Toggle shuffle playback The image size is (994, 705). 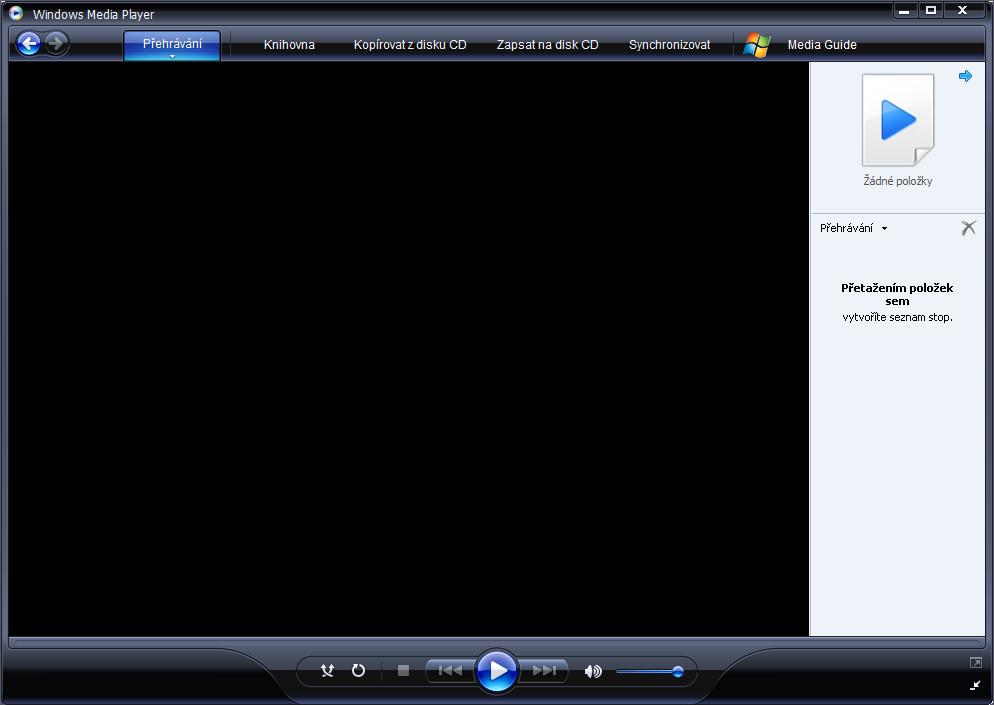327,670
